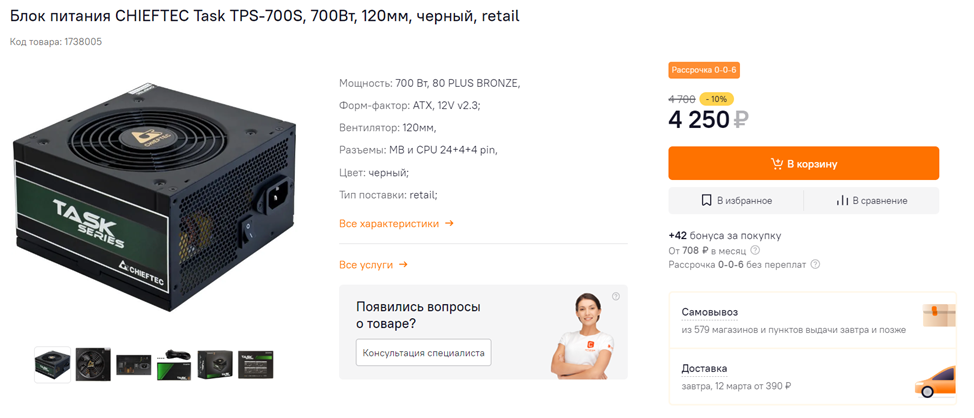Select the first product thumbnail
The height and width of the screenshot is (418, 974).
click(x=52, y=365)
